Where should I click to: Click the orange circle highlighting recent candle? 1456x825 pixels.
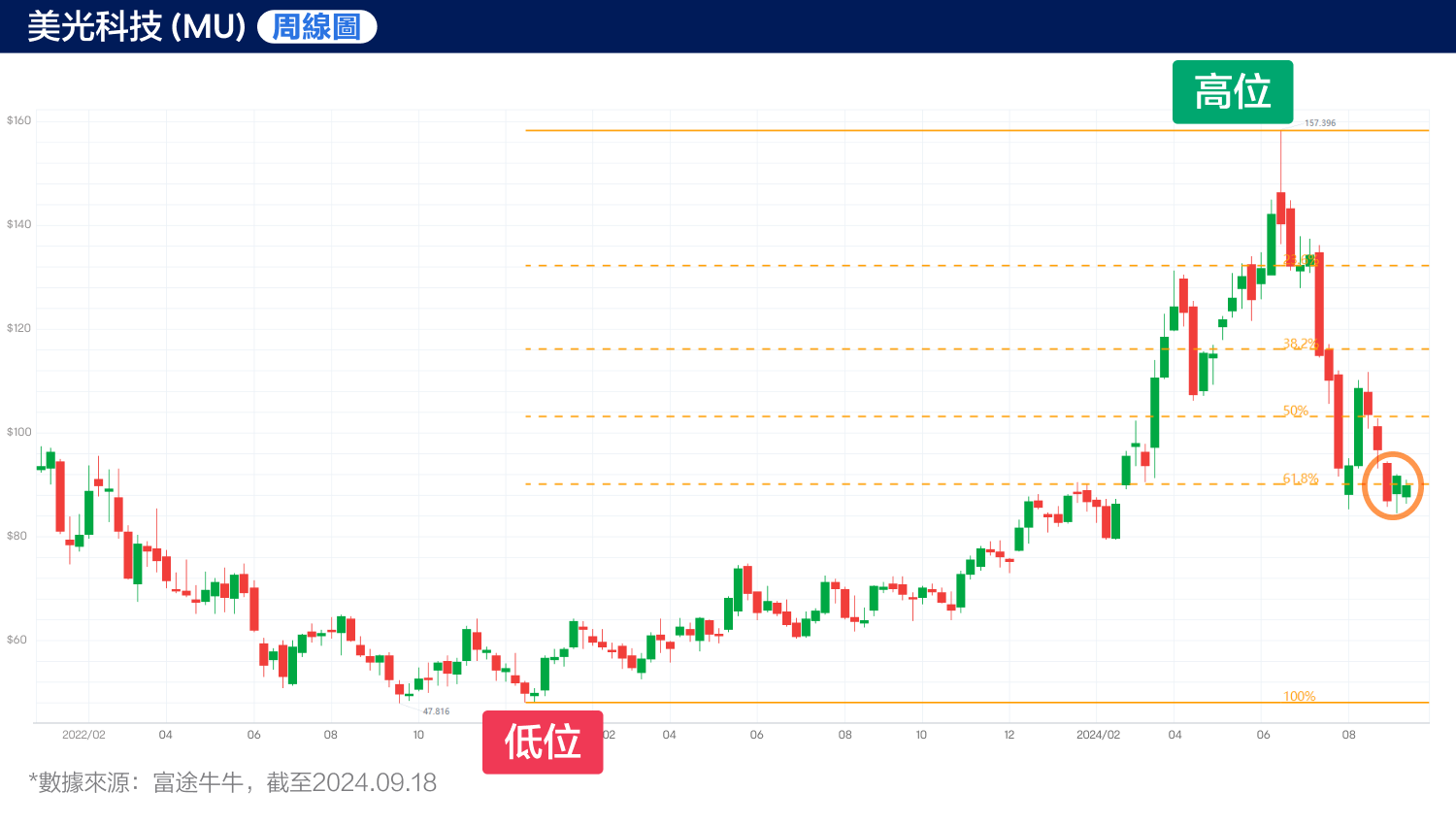(1393, 485)
